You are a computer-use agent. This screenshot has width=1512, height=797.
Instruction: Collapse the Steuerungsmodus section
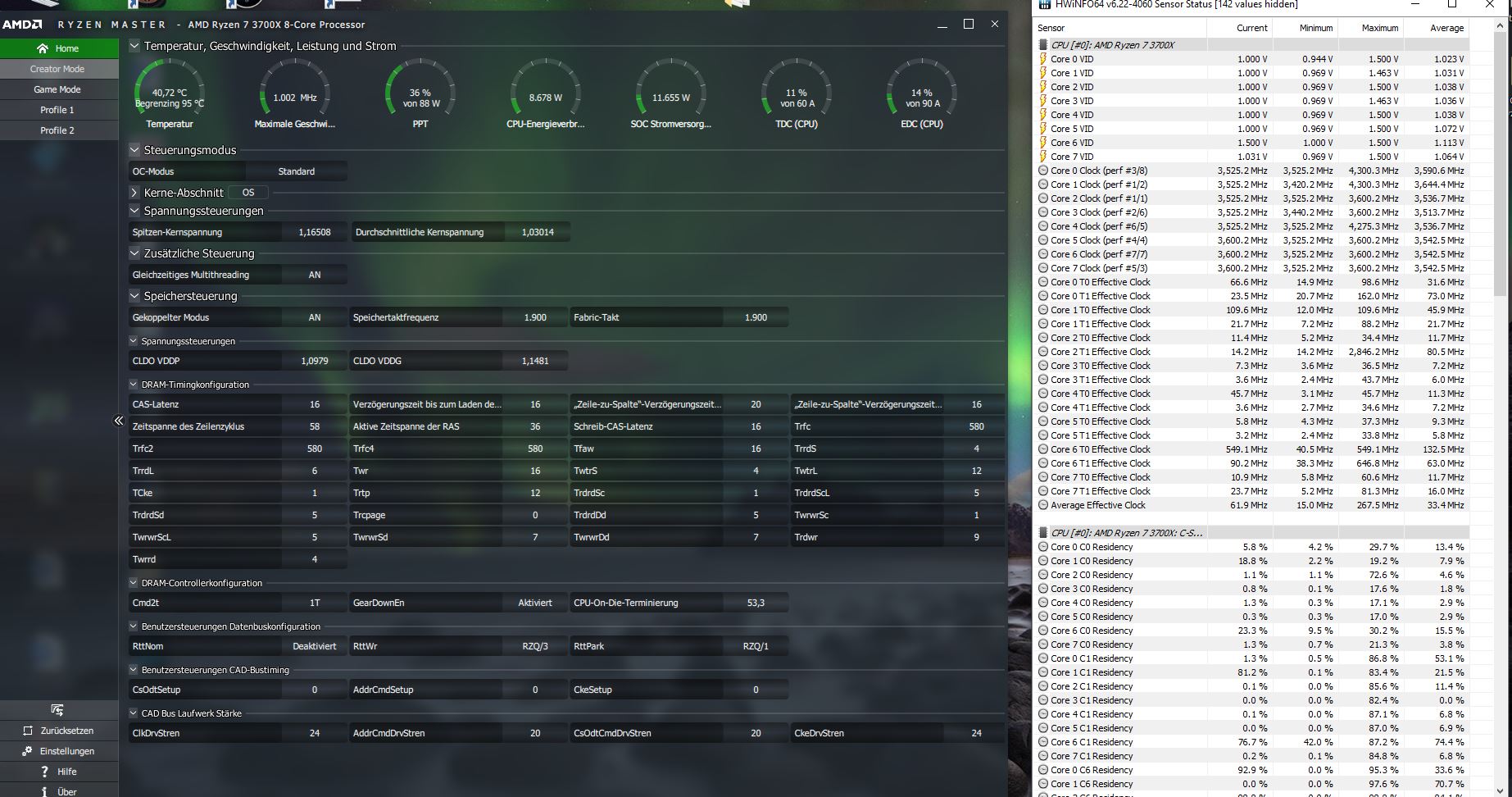(134, 150)
